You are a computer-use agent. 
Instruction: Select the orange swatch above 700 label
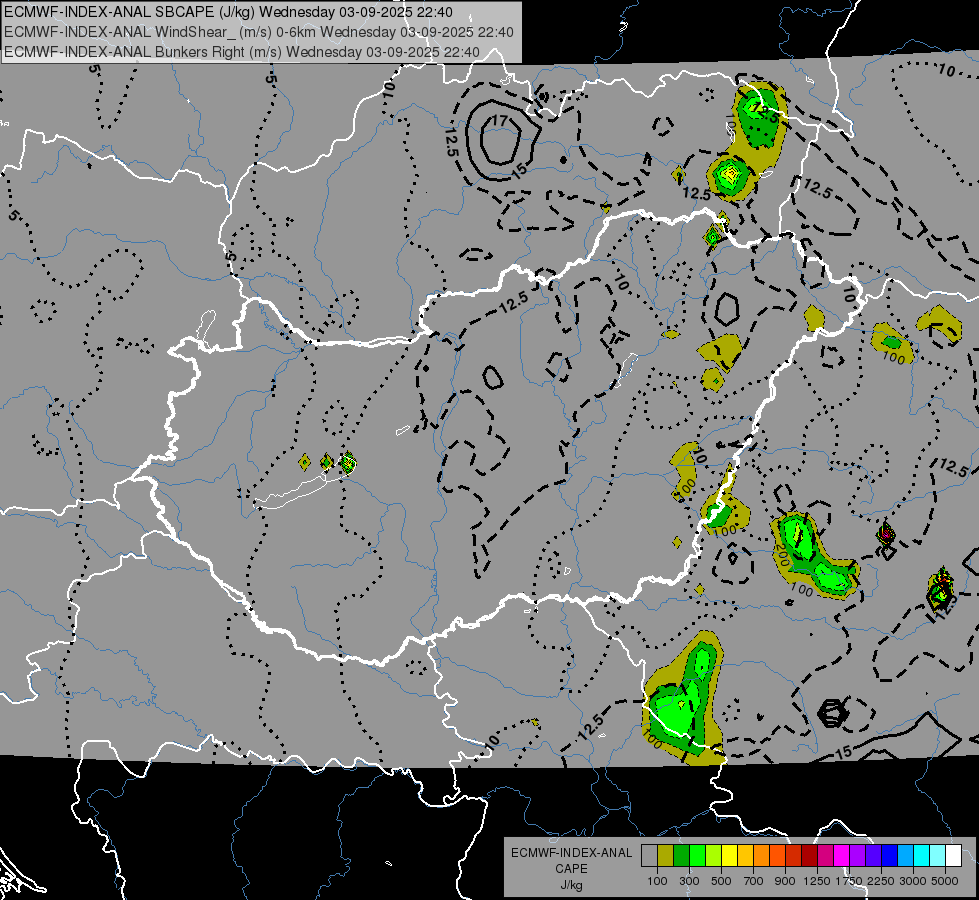[762, 856]
